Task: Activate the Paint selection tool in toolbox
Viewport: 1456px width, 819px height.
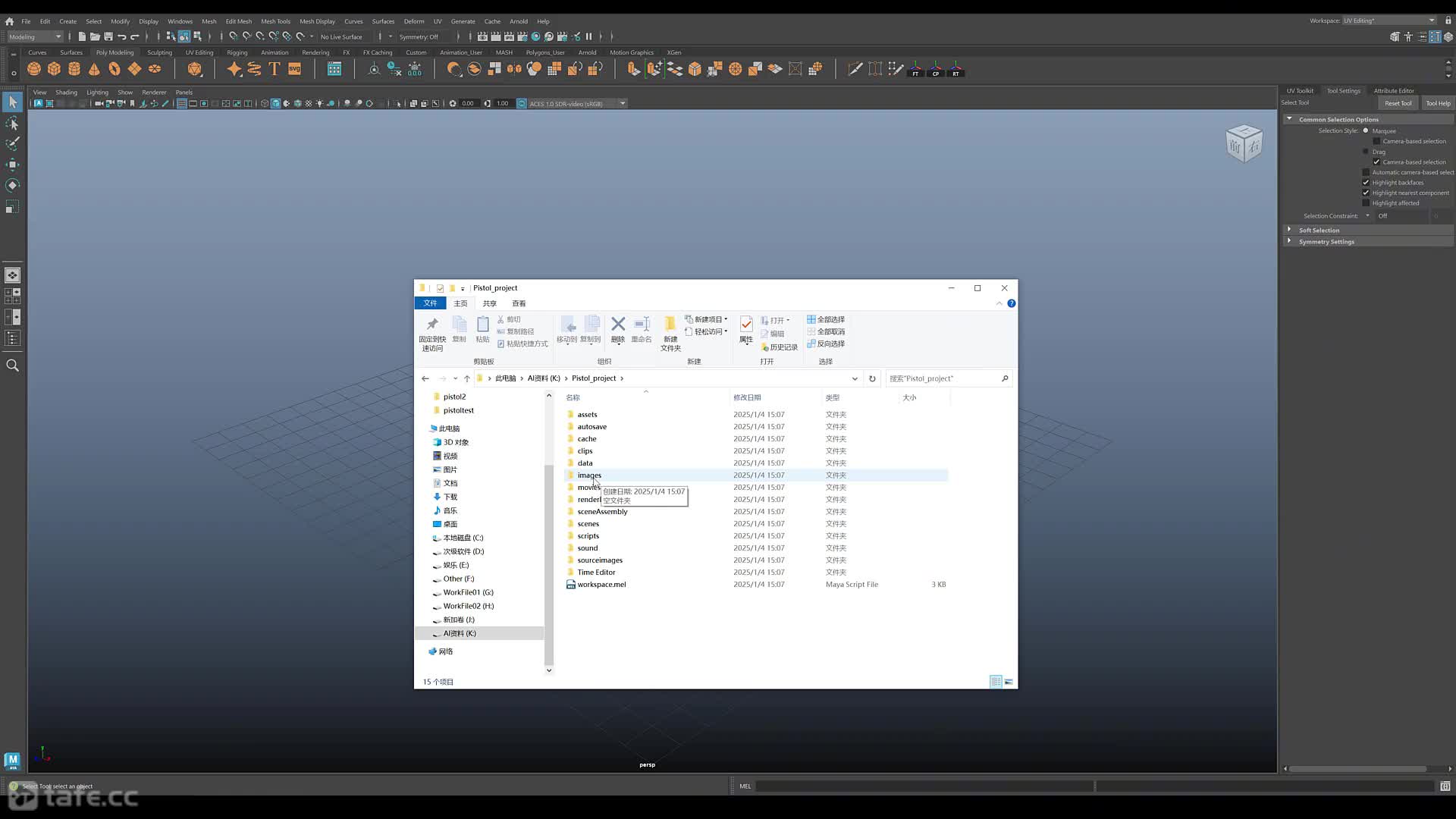Action: click(12, 143)
